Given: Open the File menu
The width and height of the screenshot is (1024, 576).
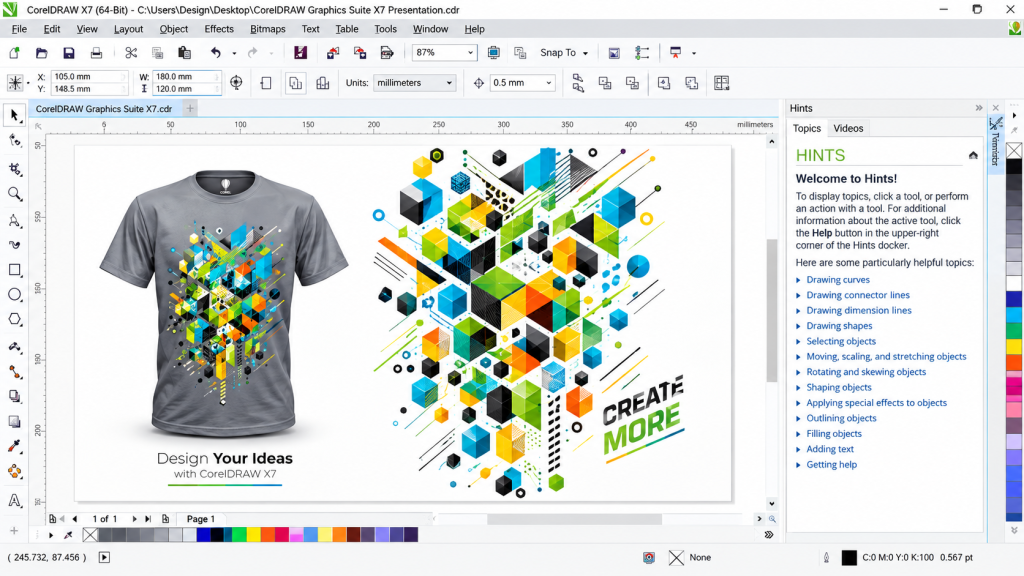Looking at the screenshot, I should (19, 29).
